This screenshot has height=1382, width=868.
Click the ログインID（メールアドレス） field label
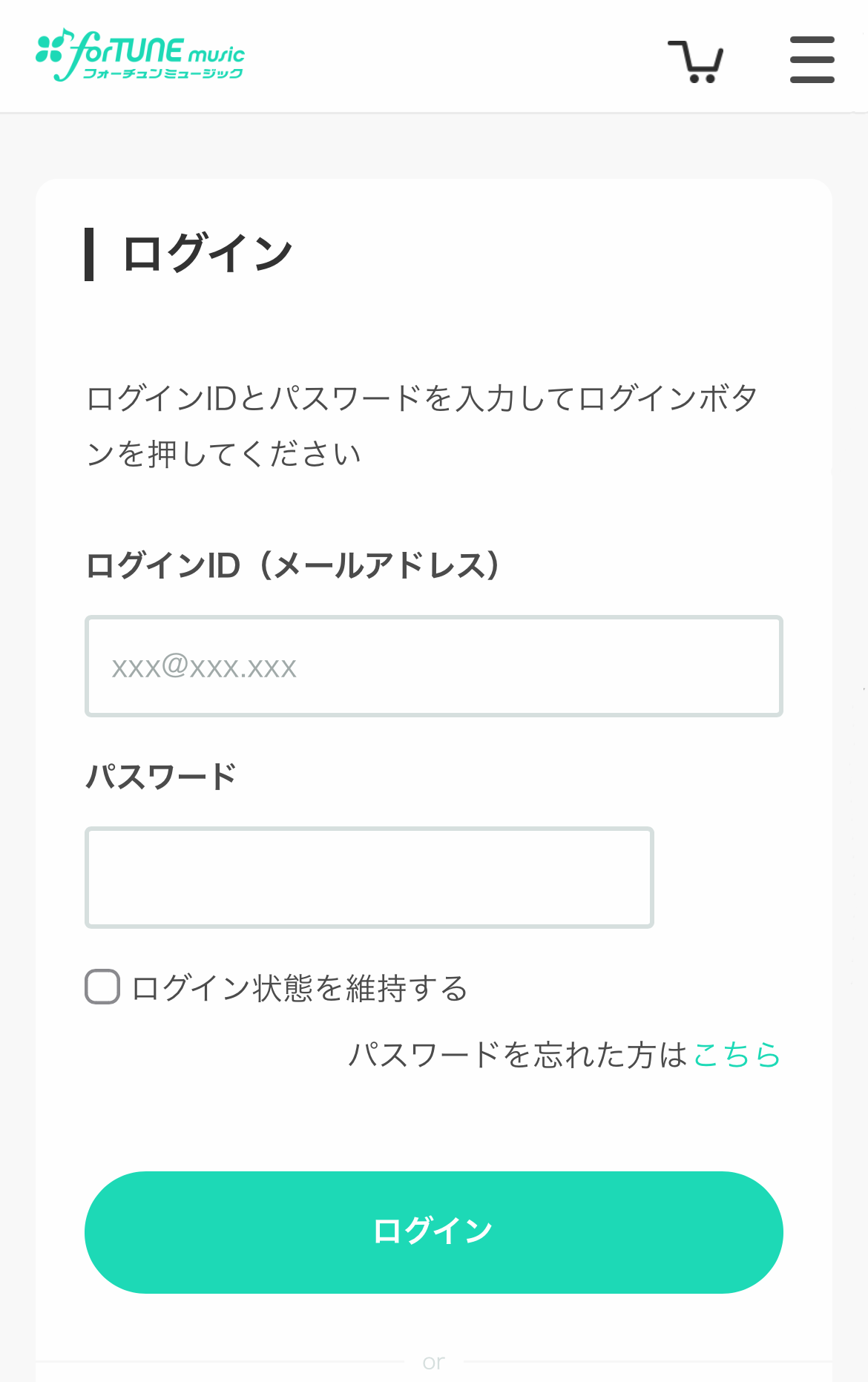point(294,565)
